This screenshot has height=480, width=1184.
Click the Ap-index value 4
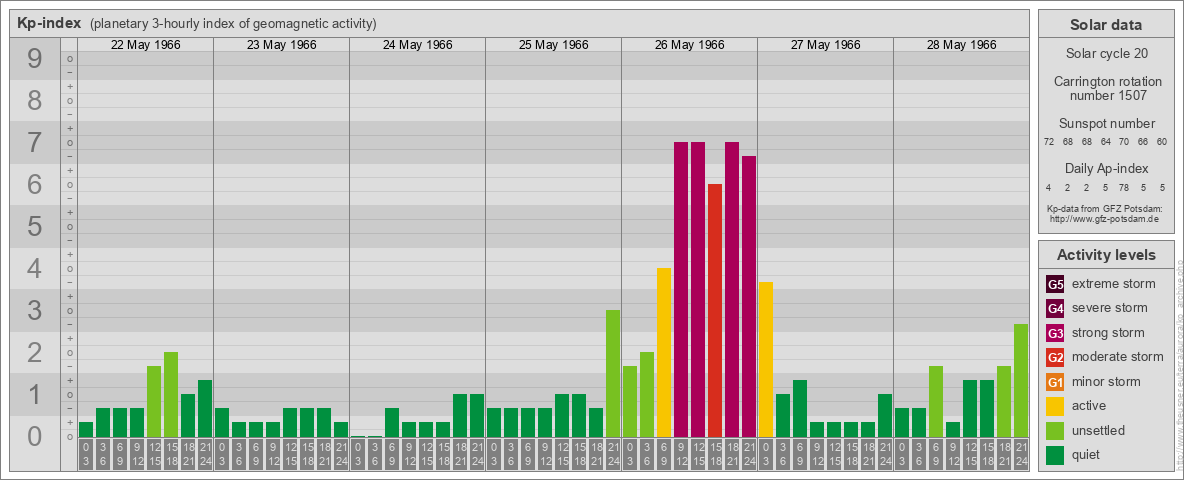1049,187
